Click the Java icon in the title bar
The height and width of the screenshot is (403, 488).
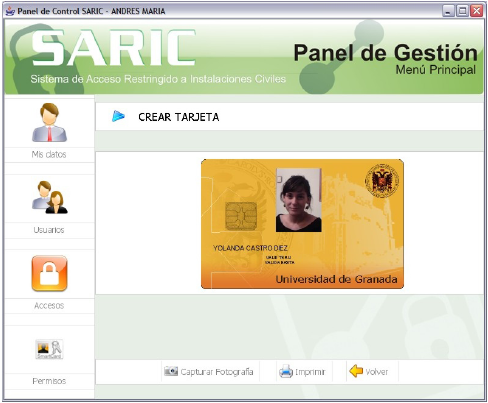click(x=10, y=11)
